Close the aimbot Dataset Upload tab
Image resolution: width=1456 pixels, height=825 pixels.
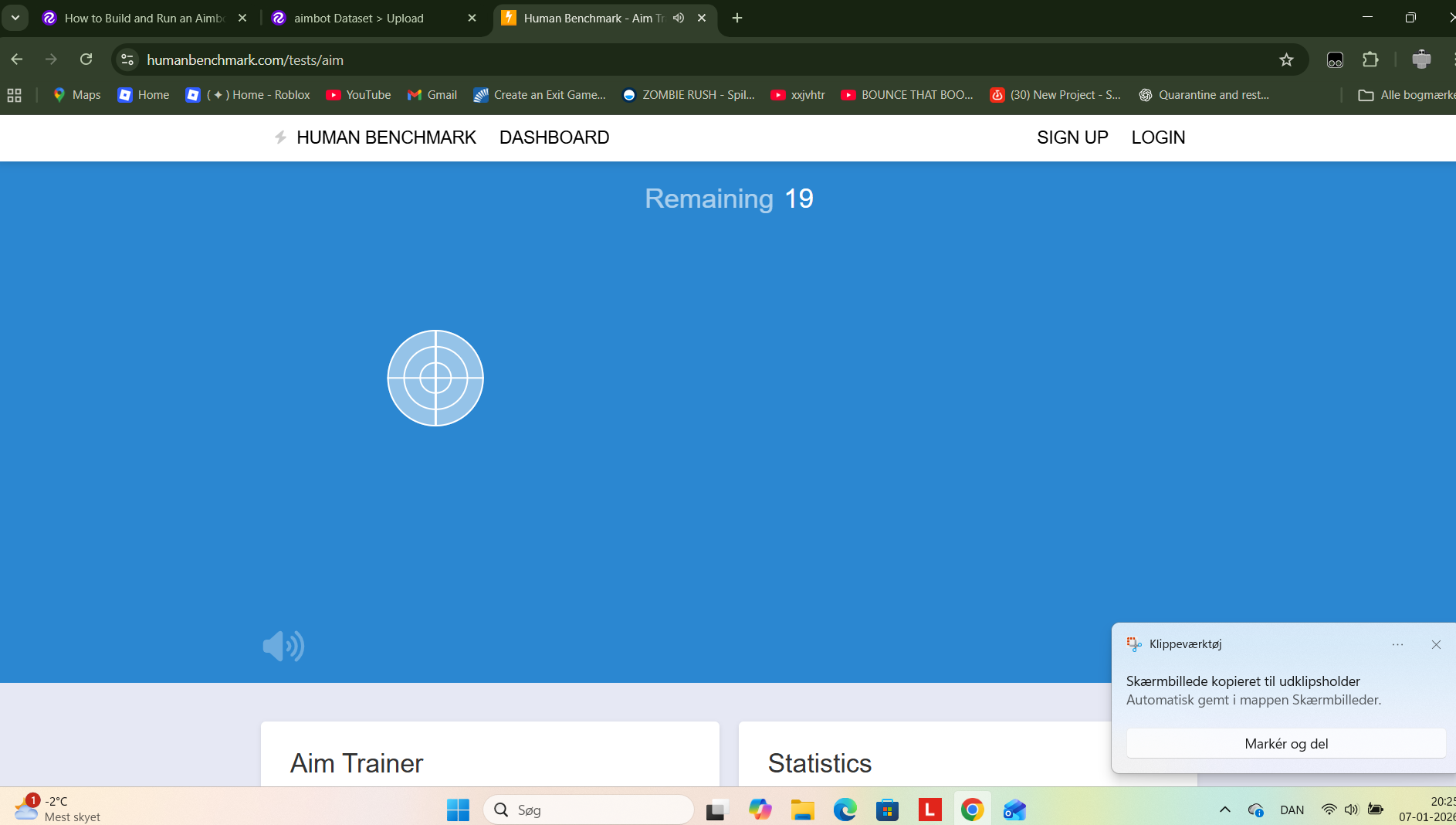pos(472,18)
